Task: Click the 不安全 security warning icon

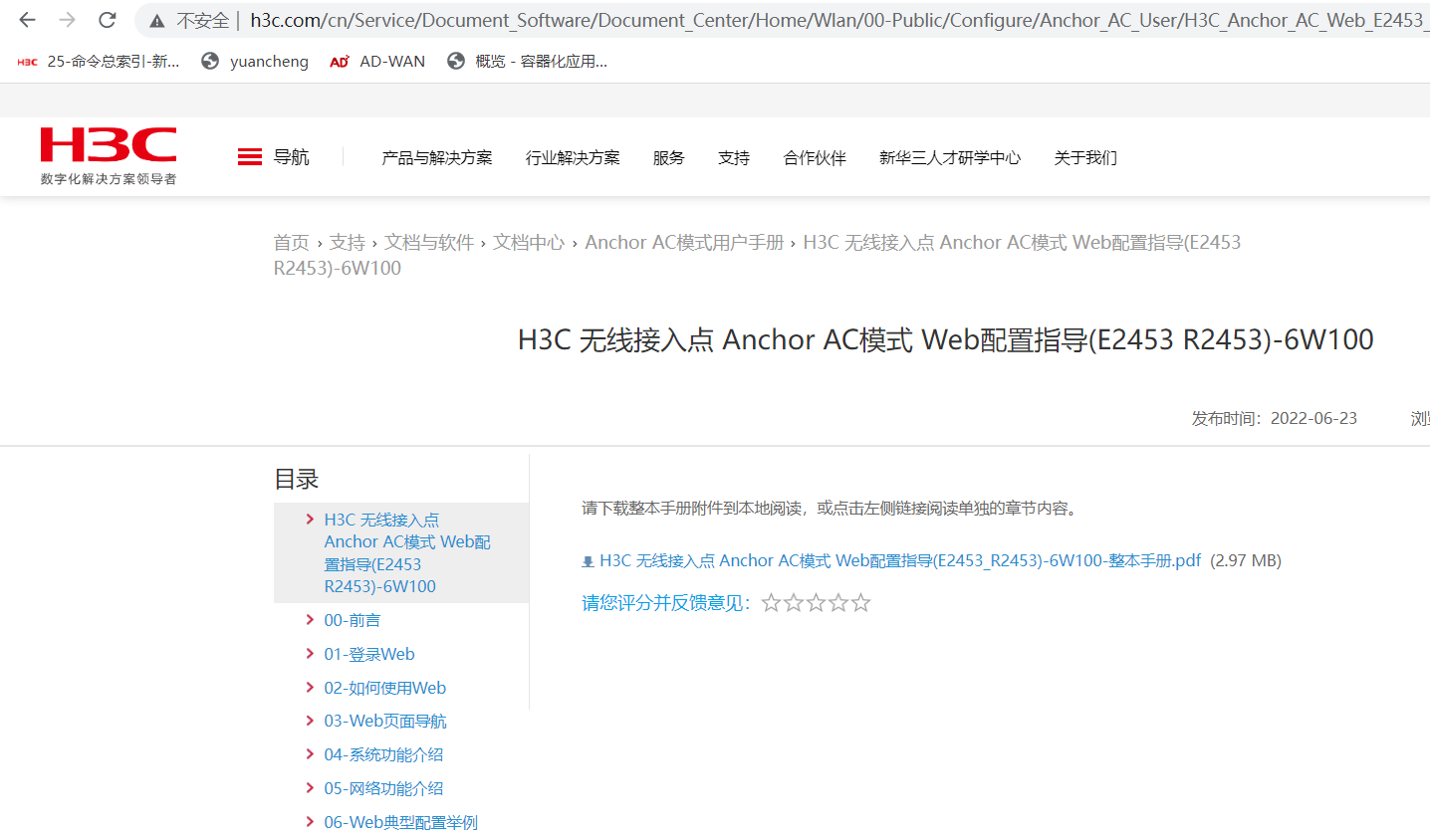Action: point(157,21)
